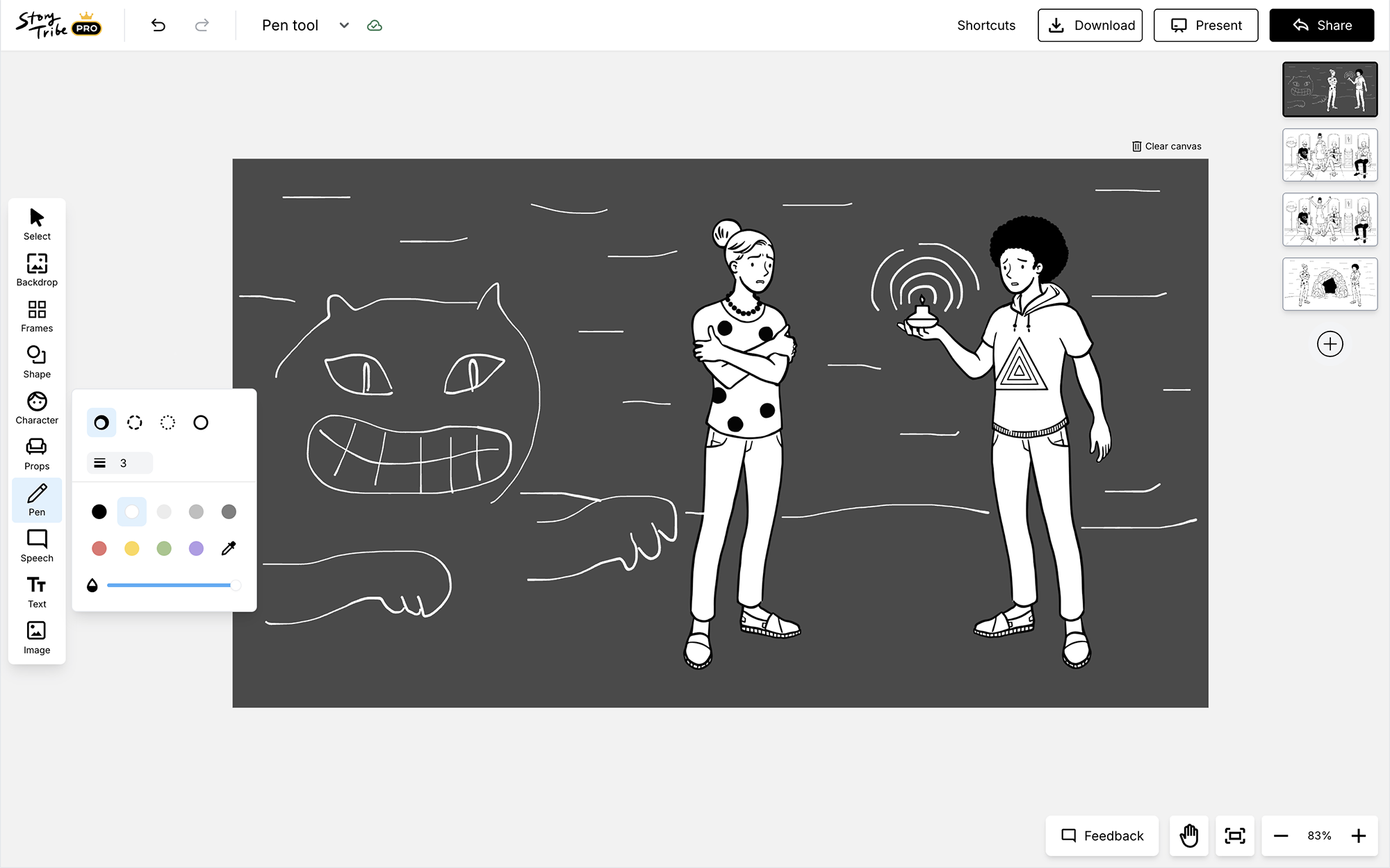The width and height of the screenshot is (1390, 868).
Task: Open the second frame thumbnail
Action: 1329,154
